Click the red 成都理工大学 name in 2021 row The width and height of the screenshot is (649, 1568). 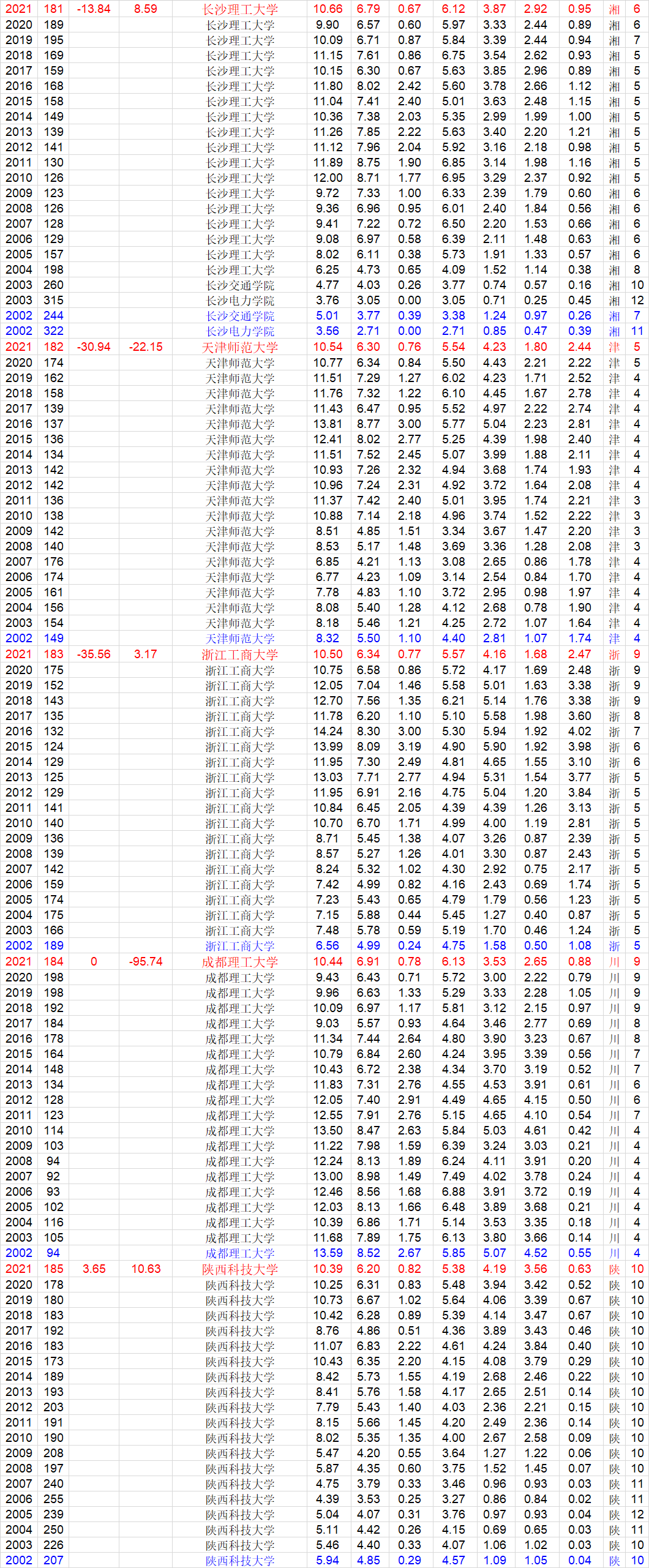[240, 962]
